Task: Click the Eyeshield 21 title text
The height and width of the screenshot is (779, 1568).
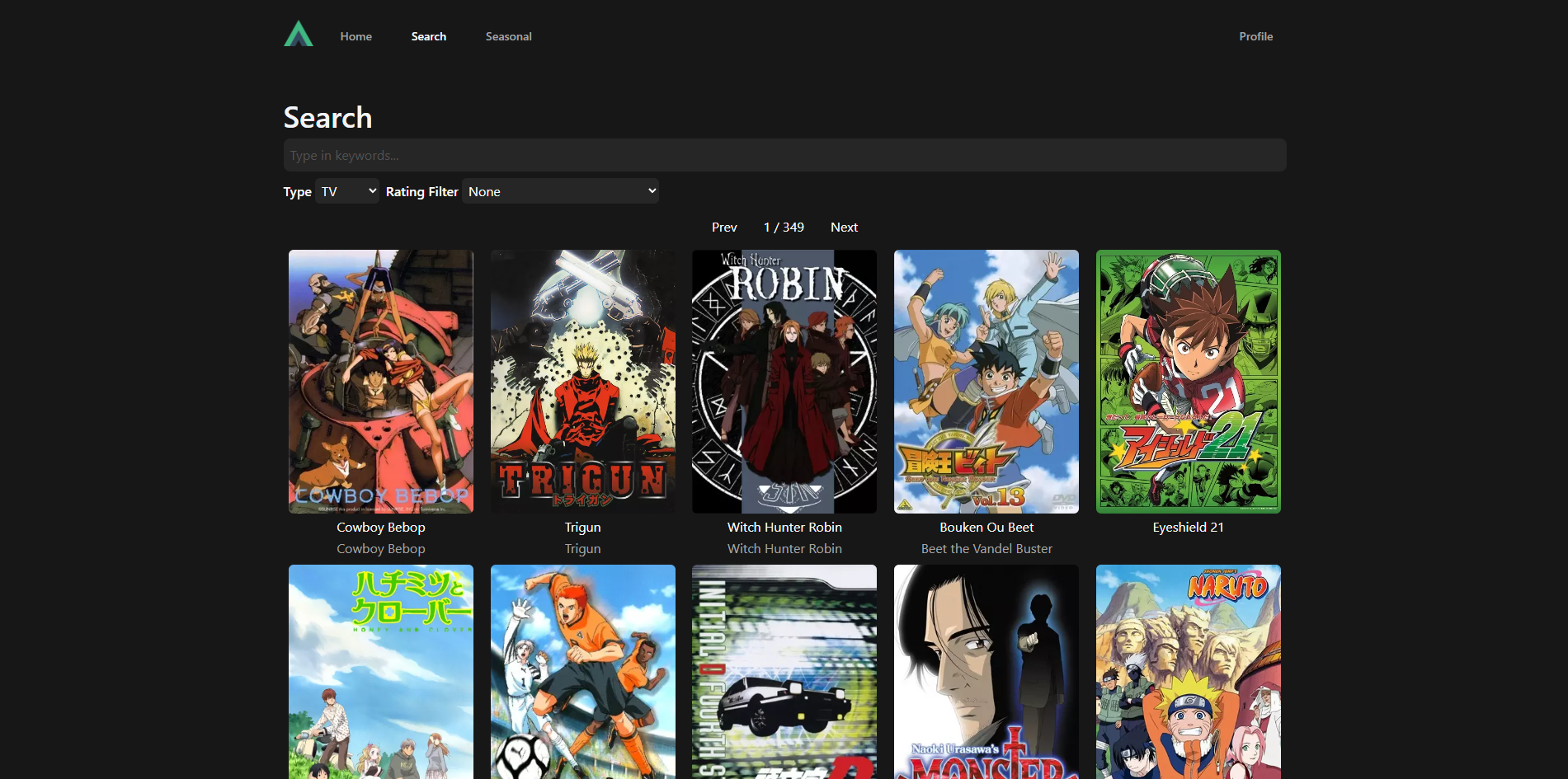Action: coord(1188,528)
